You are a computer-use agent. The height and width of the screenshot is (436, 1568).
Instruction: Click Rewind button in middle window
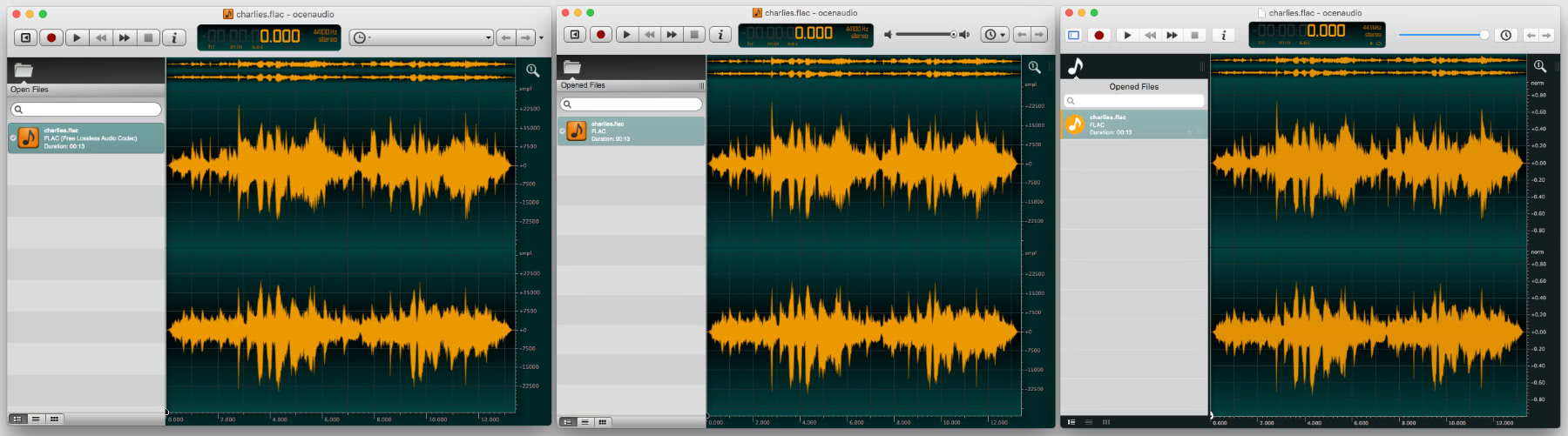coord(650,35)
